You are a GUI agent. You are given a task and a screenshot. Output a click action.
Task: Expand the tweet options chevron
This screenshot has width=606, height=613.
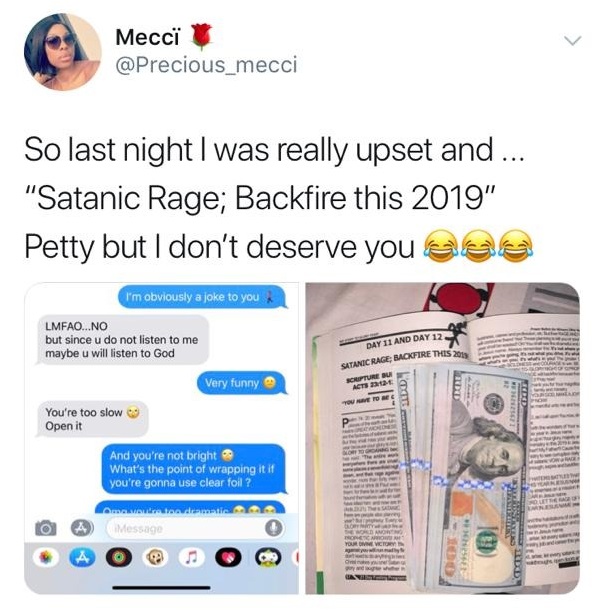click(x=573, y=40)
